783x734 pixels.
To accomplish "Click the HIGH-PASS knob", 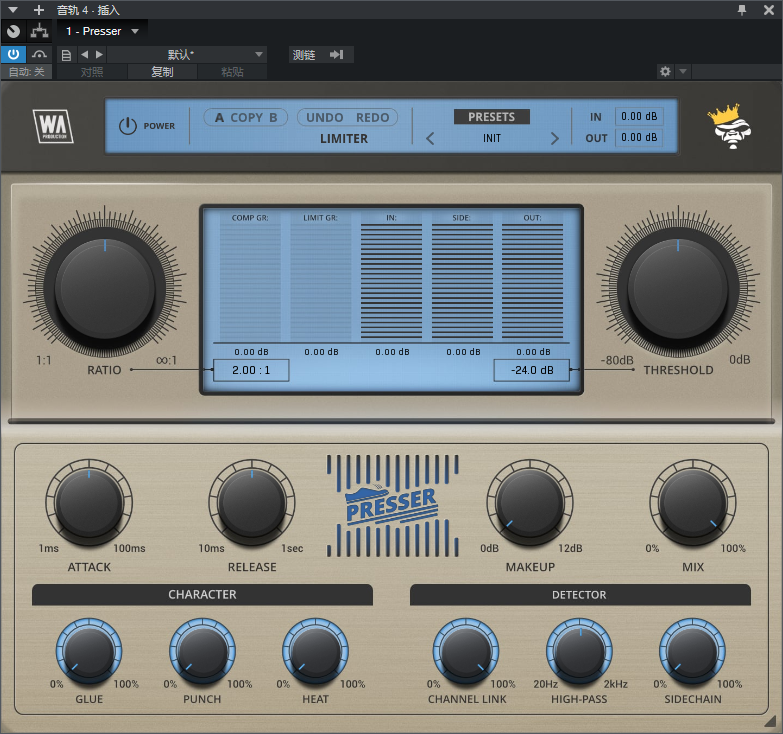I will (x=579, y=652).
